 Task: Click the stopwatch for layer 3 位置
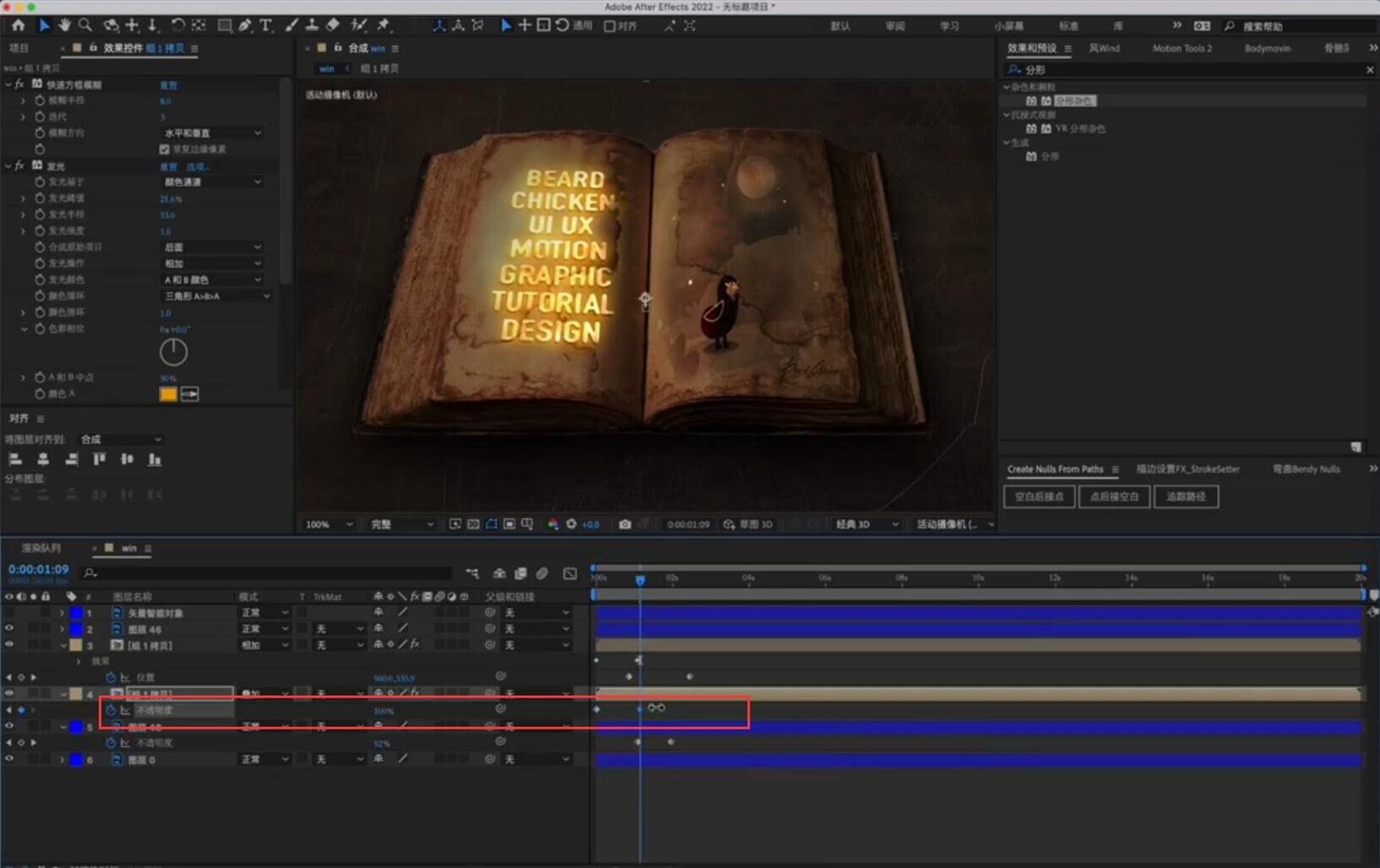[x=110, y=677]
